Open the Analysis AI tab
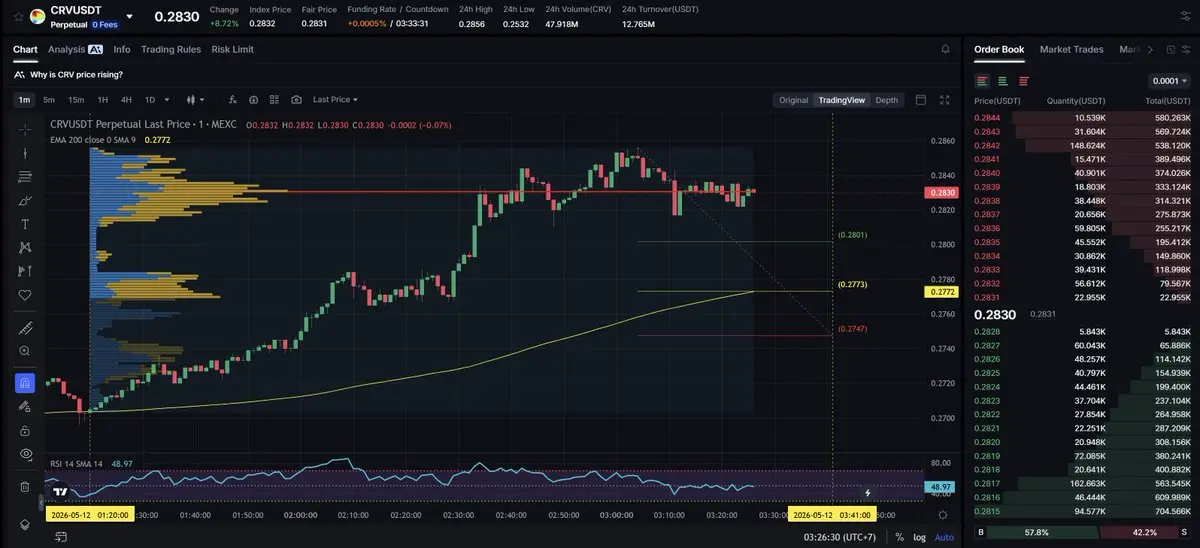The image size is (1200, 548). 75,49
